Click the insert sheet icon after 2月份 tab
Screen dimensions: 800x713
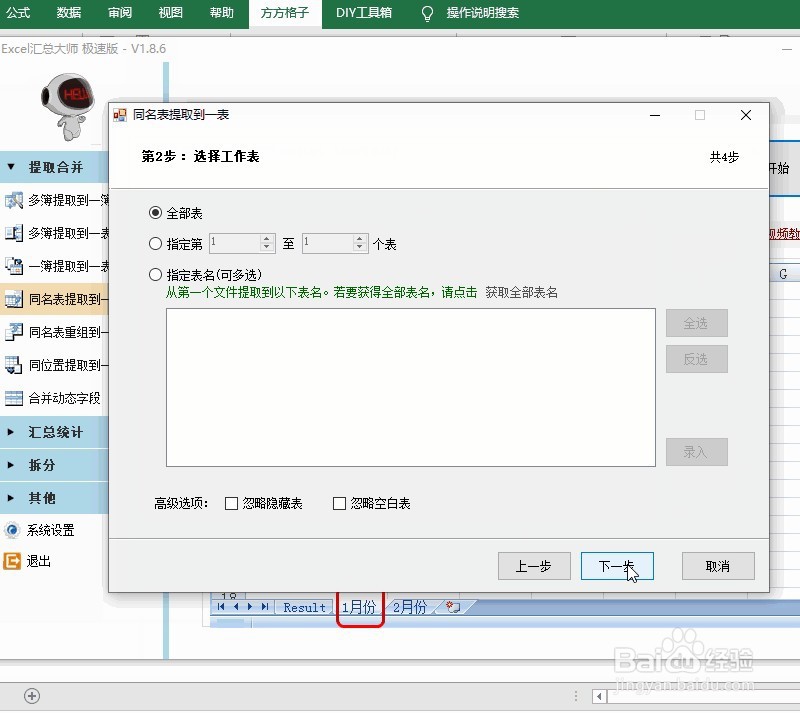(x=453, y=607)
